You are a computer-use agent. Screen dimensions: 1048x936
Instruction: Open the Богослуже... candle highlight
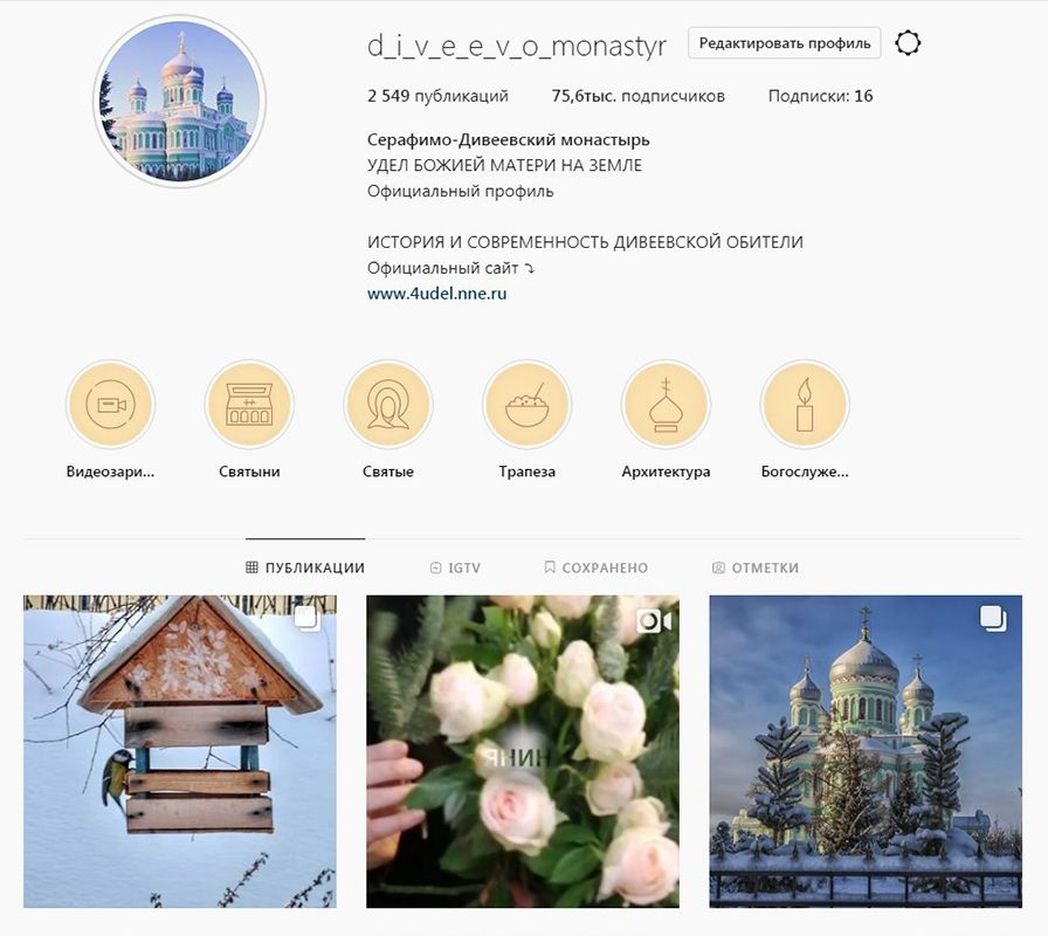[805, 404]
